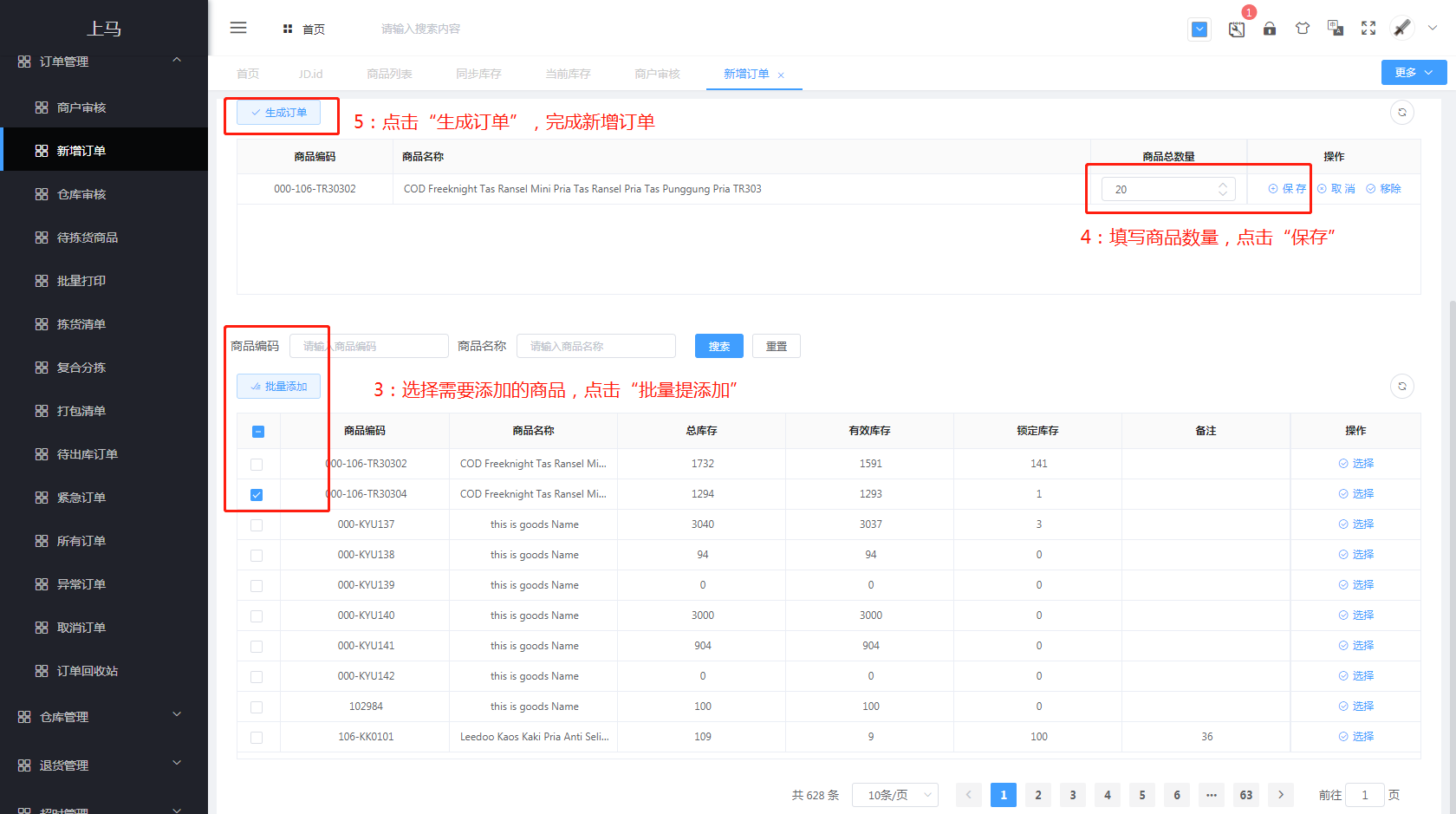The height and width of the screenshot is (814, 1456).
Task: Click the 生成订单 button
Action: click(x=278, y=113)
